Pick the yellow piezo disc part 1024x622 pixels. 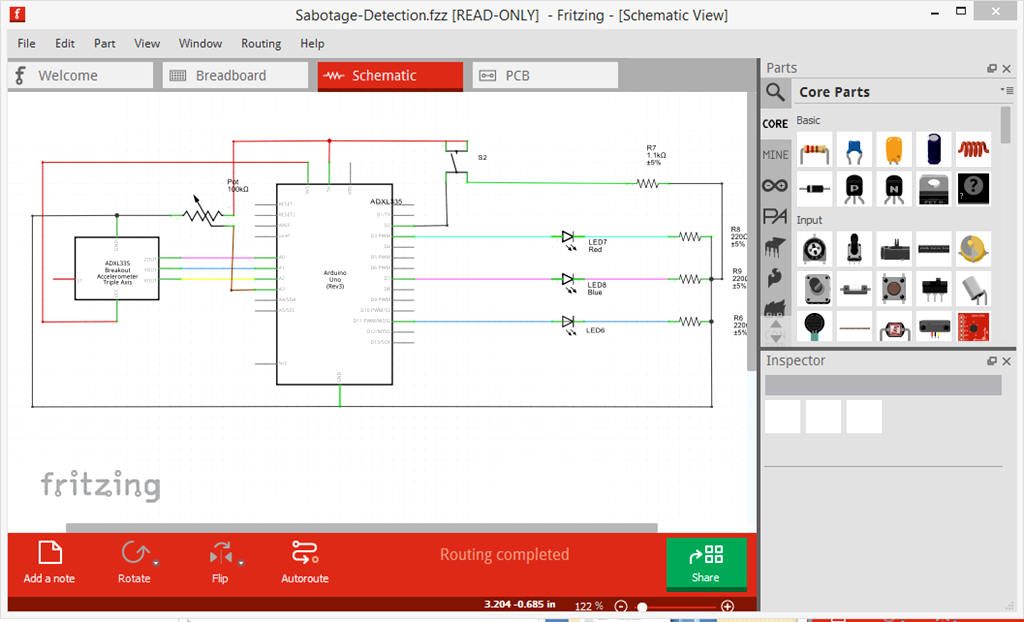[x=974, y=249]
